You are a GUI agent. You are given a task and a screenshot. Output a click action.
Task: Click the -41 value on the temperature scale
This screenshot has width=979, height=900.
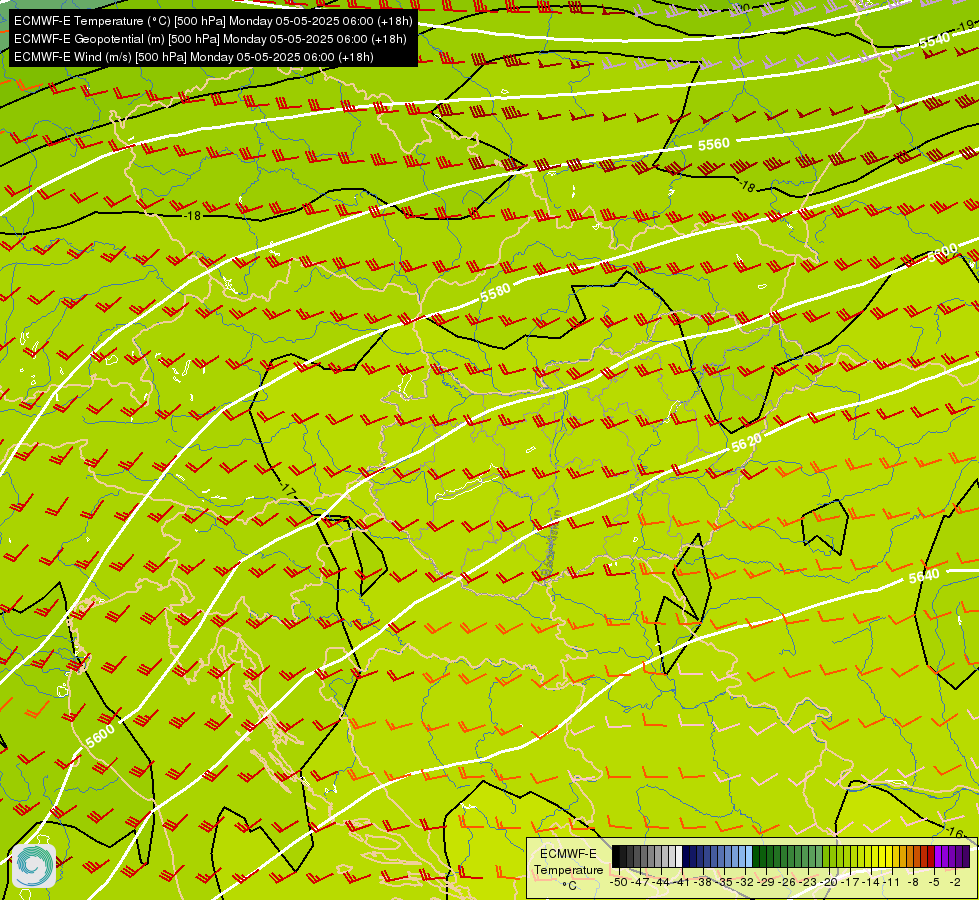tap(682, 883)
